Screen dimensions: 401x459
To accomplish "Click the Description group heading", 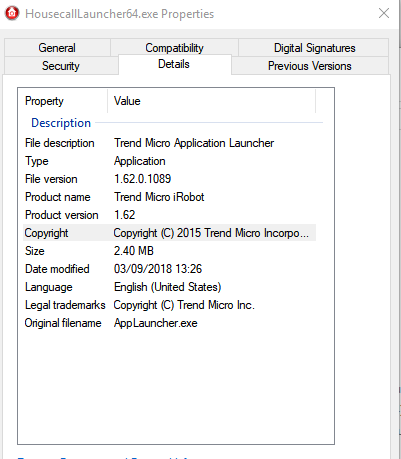I will coord(61,123).
